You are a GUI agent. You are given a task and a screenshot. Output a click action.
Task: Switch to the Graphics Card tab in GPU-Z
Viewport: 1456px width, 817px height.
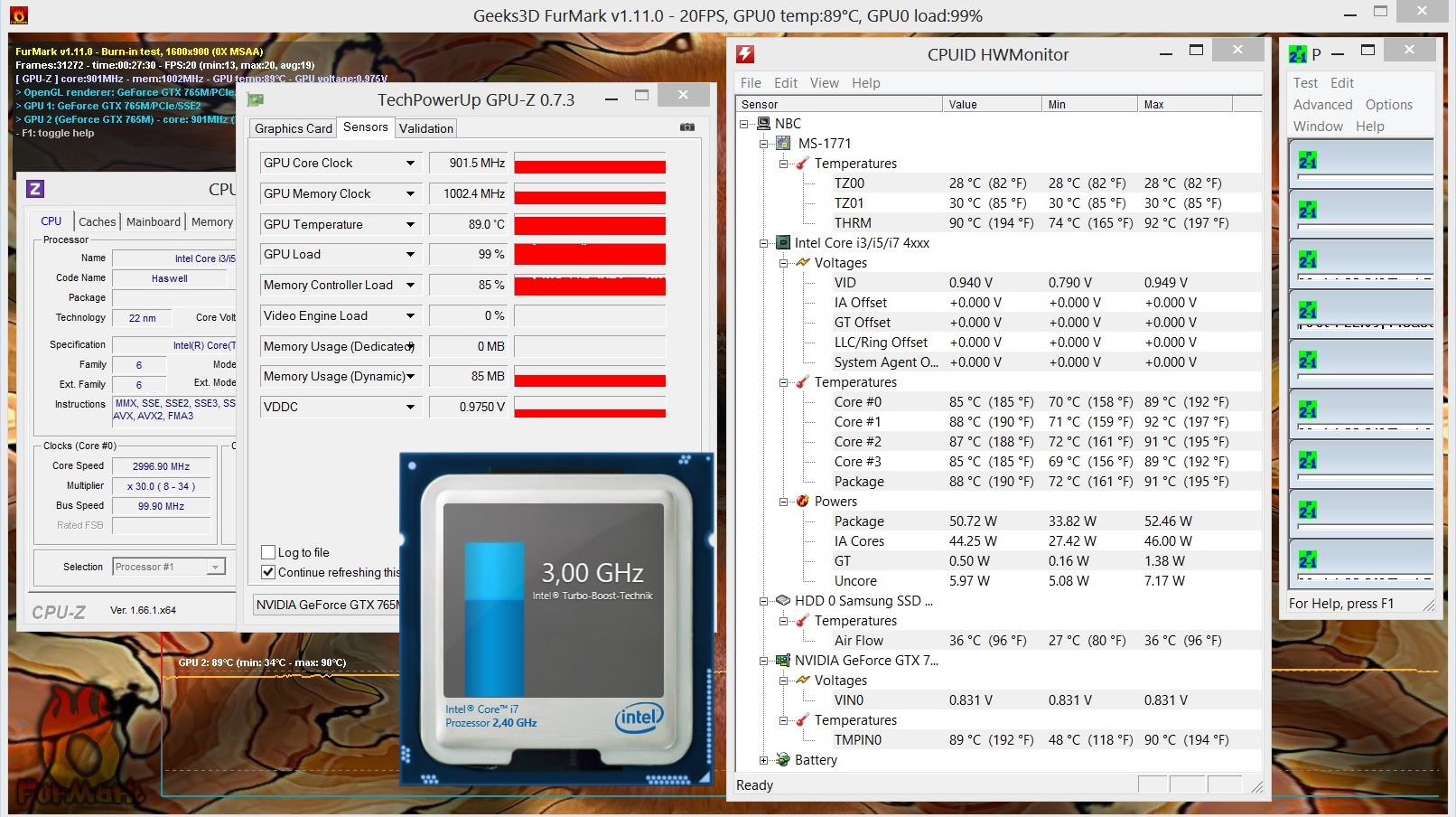point(294,128)
